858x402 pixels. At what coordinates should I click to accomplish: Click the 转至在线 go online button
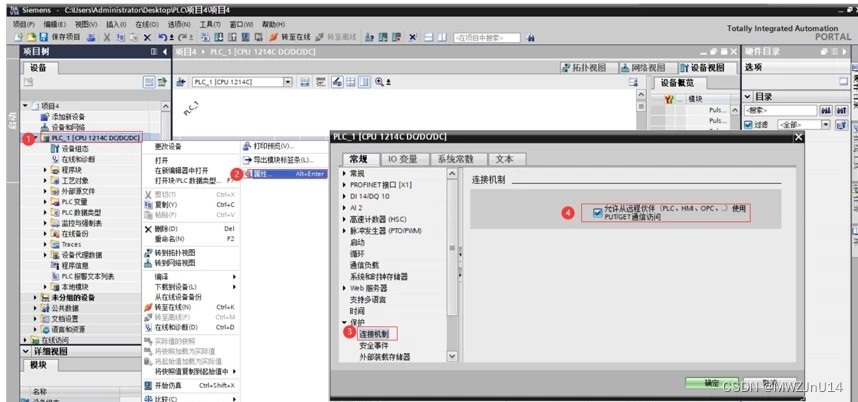(290, 37)
